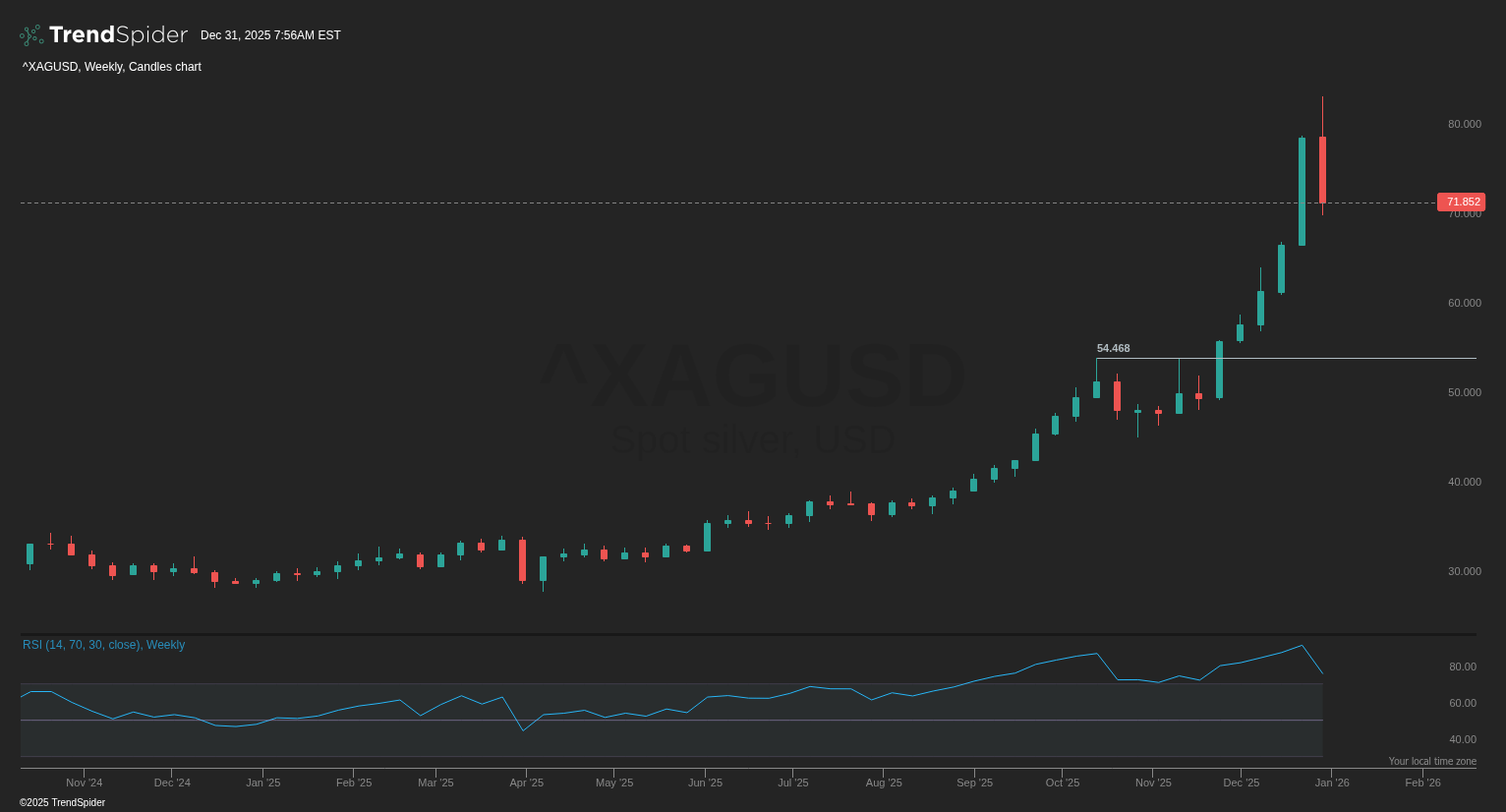Select the 54.468 horizontal level label
The image size is (1506, 812).
(1113, 348)
